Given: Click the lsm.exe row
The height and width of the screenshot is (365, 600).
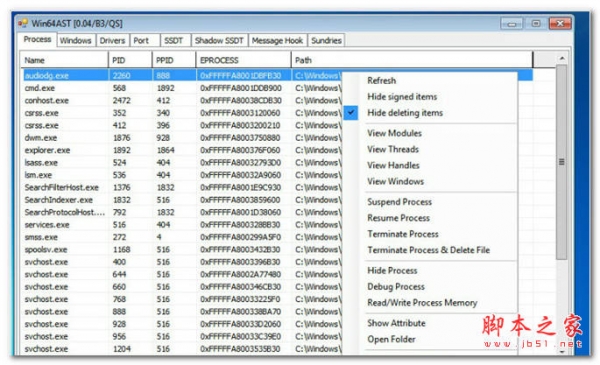Looking at the screenshot, I should [182, 175].
